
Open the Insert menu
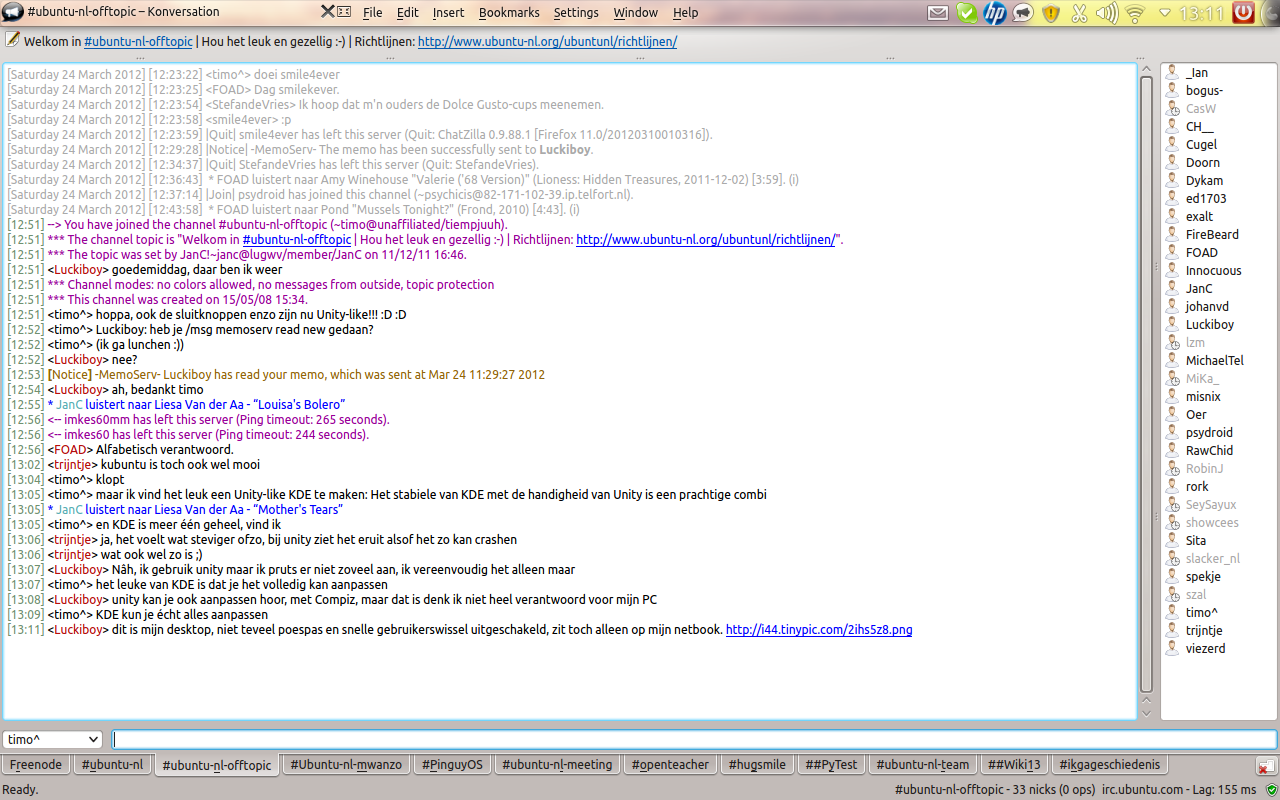click(x=448, y=13)
